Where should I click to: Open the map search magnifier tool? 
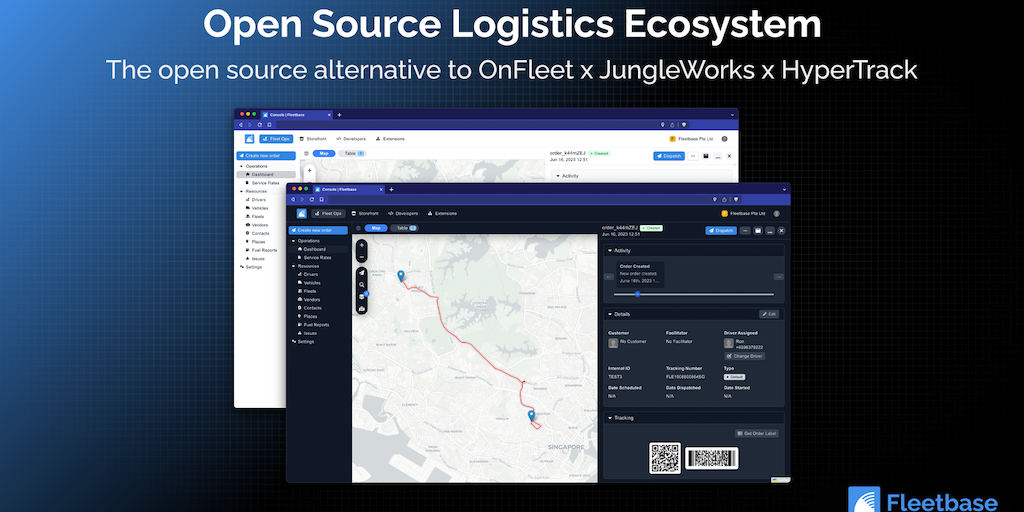(x=362, y=285)
